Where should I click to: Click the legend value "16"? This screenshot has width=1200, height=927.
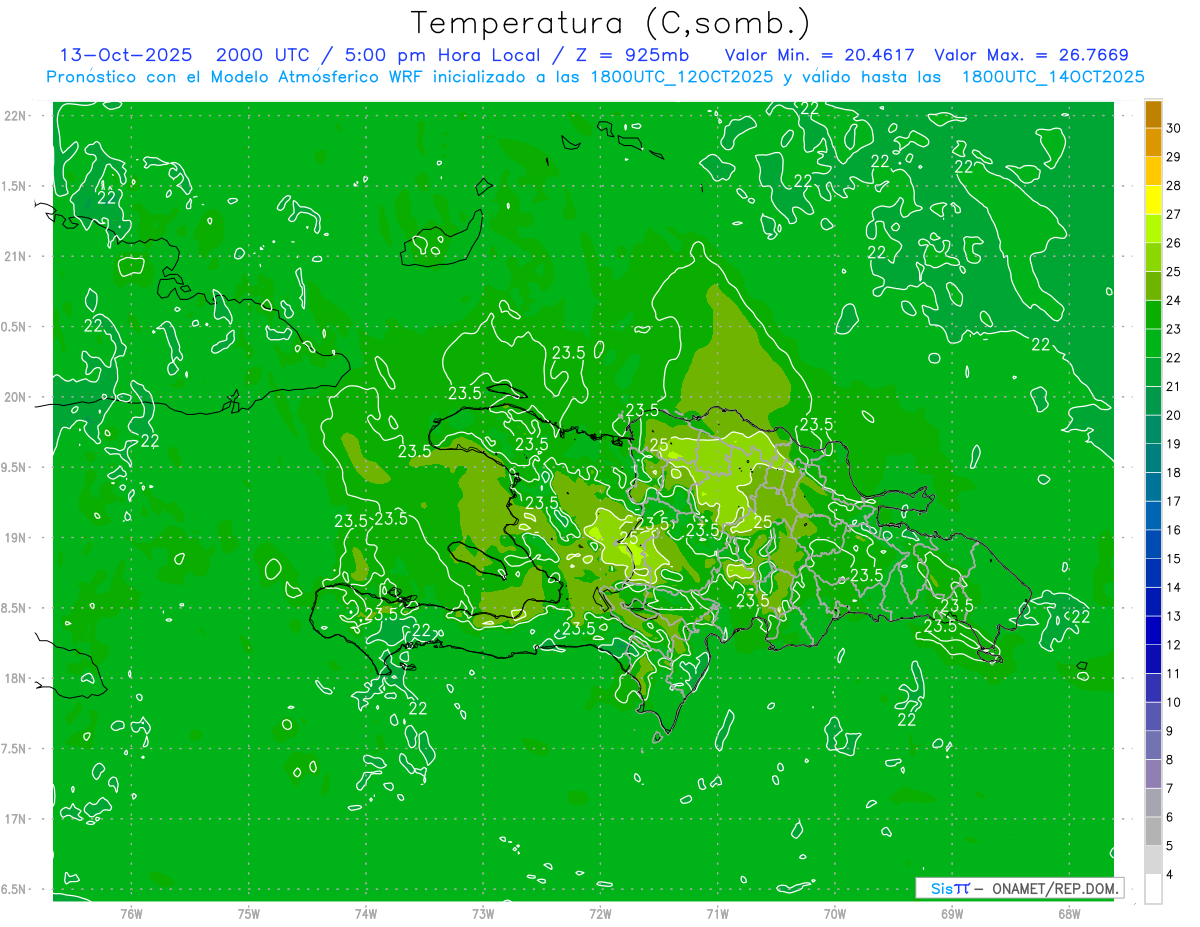[1173, 530]
